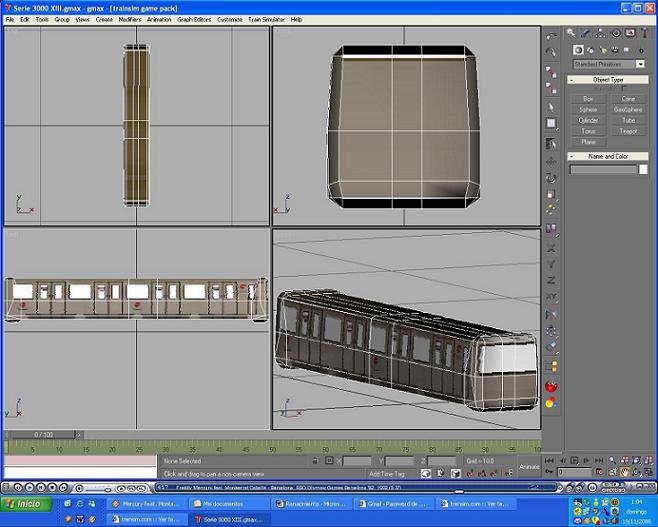This screenshot has height=527, width=658.
Task: Click the Windows Inicio start button
Action: 22,504
